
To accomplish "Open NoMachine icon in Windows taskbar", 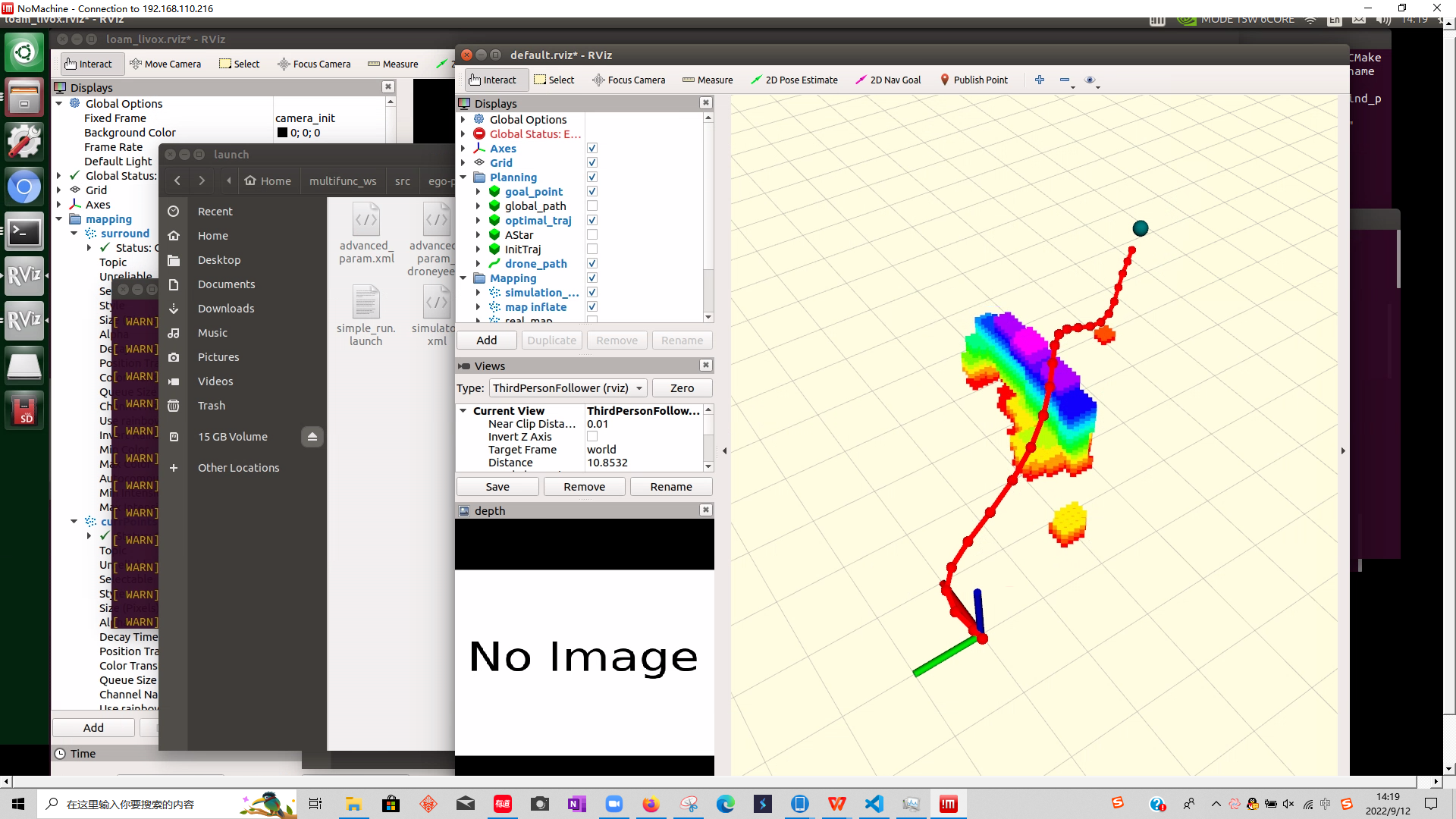I will click(x=949, y=804).
